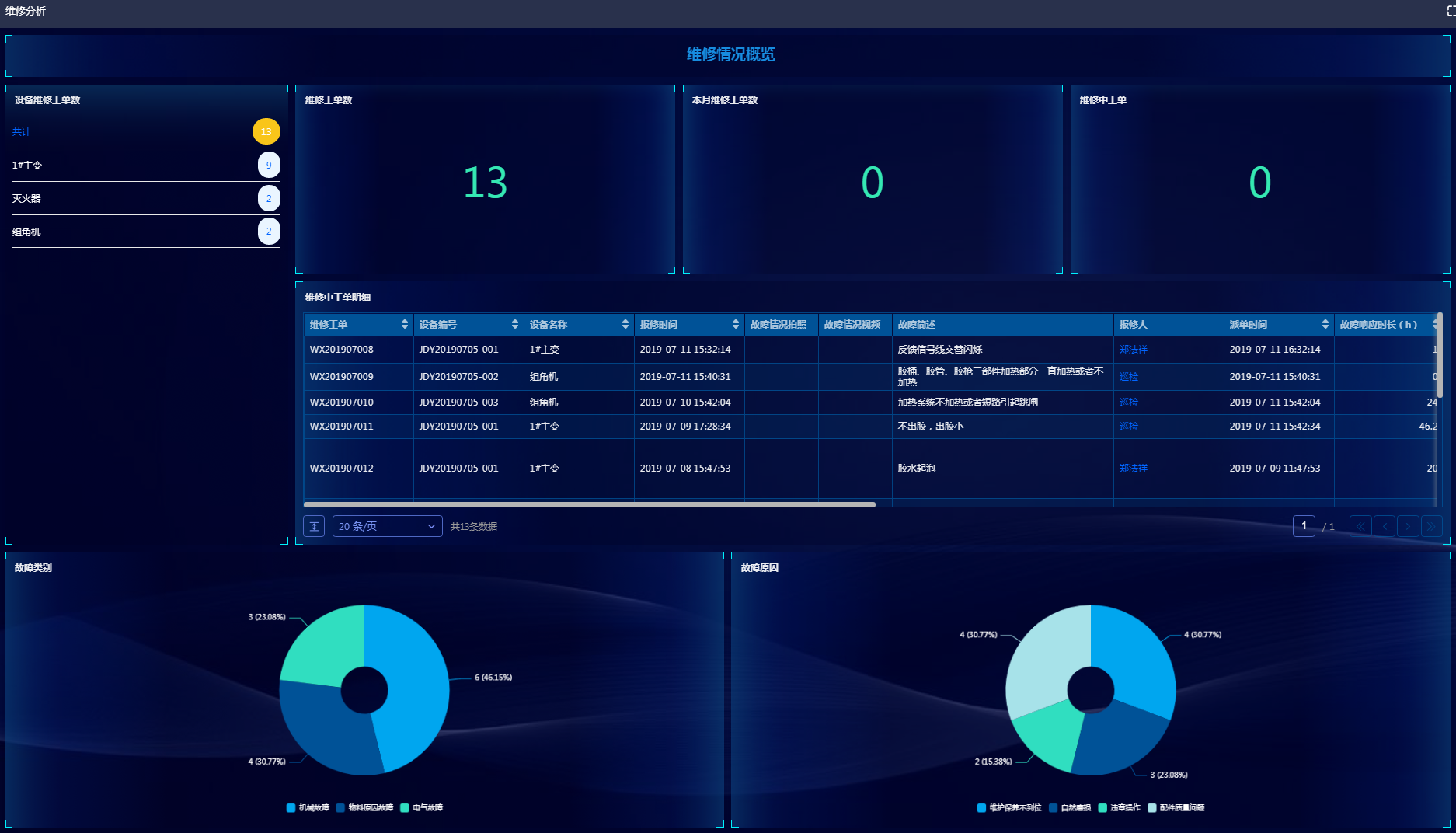Click equipment number JDY20190705-002
Image resolution: width=1456 pixels, height=833 pixels.
(x=458, y=377)
